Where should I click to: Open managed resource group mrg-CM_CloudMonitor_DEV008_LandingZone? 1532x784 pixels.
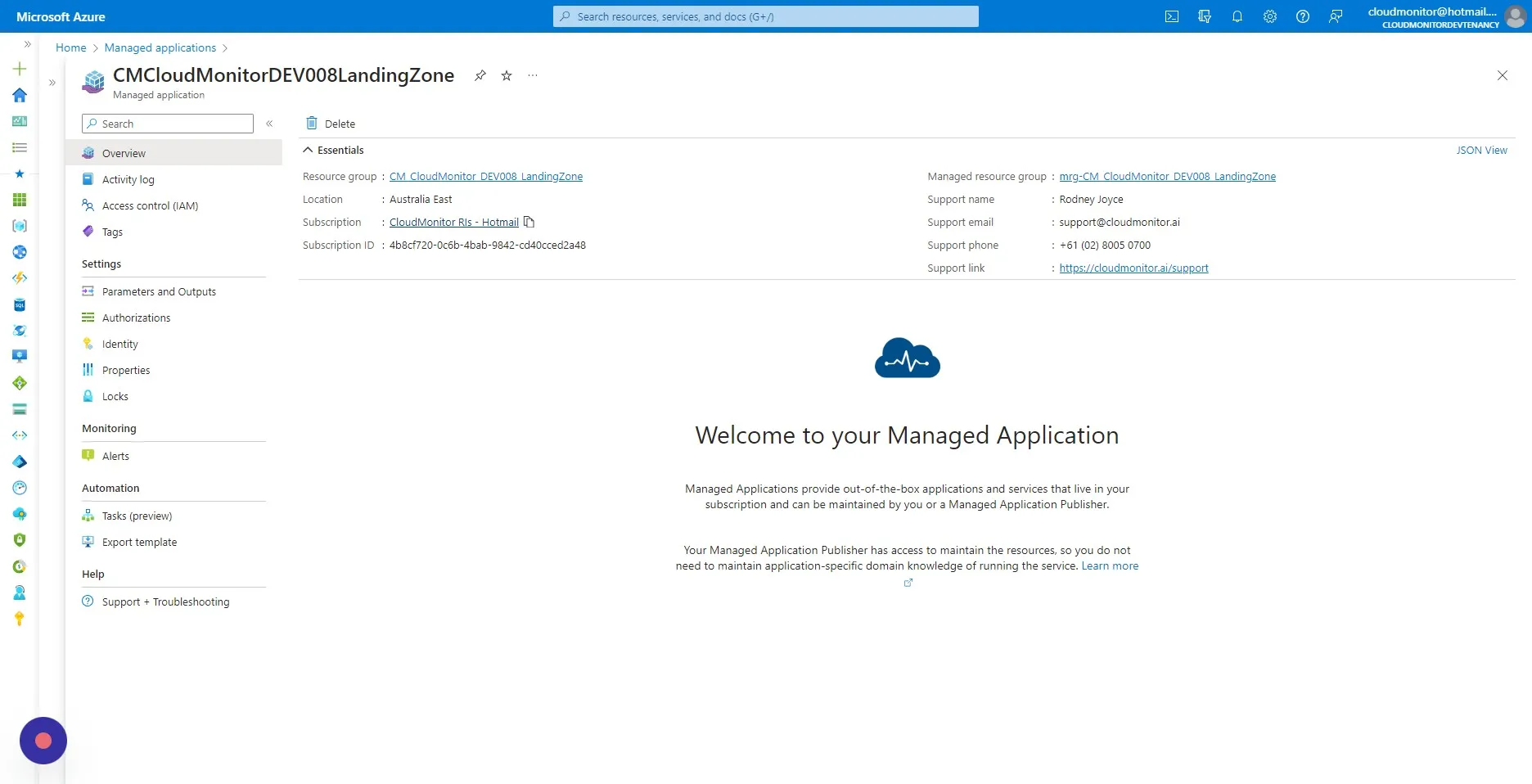[1167, 176]
